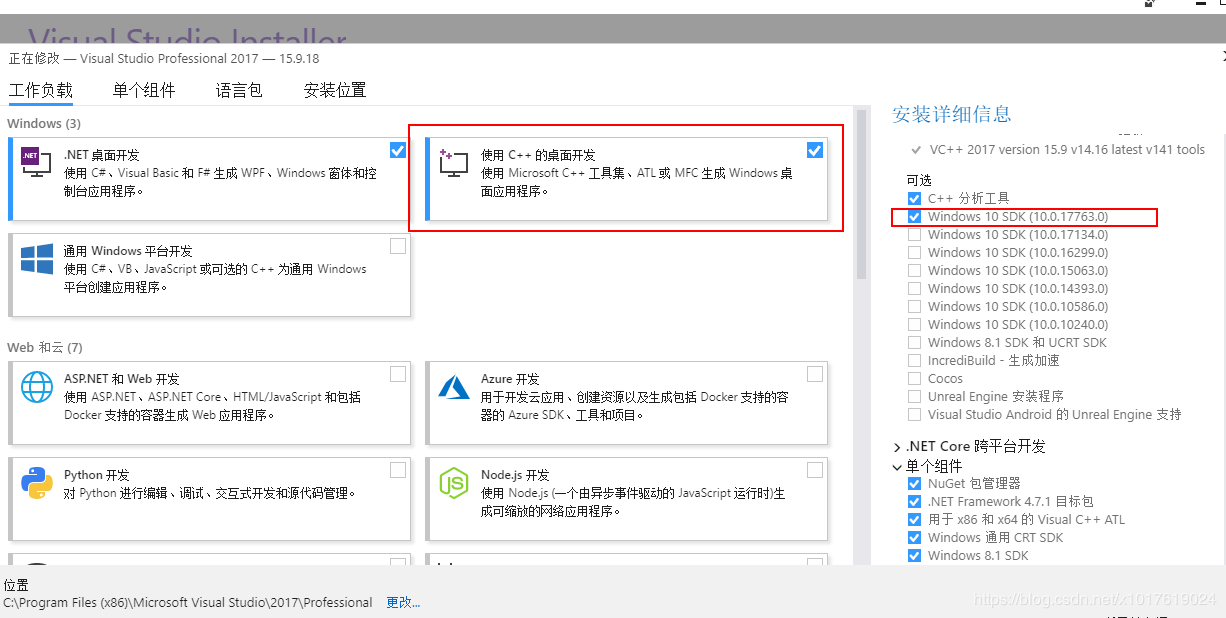Image resolution: width=1226 pixels, height=618 pixels.
Task: Uncheck the Windows 8.1 SDK component
Action: click(x=914, y=555)
